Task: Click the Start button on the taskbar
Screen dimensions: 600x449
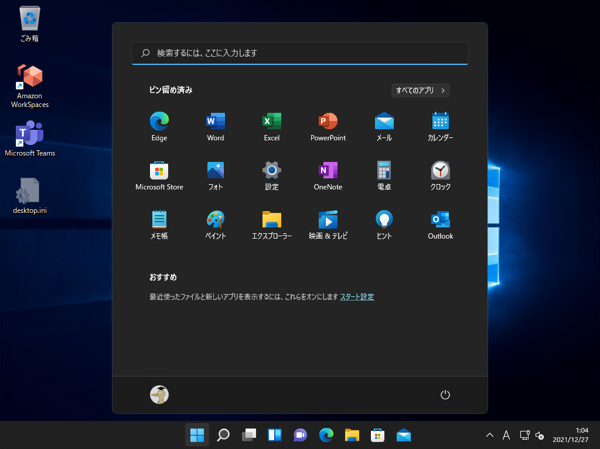Action: click(x=197, y=435)
